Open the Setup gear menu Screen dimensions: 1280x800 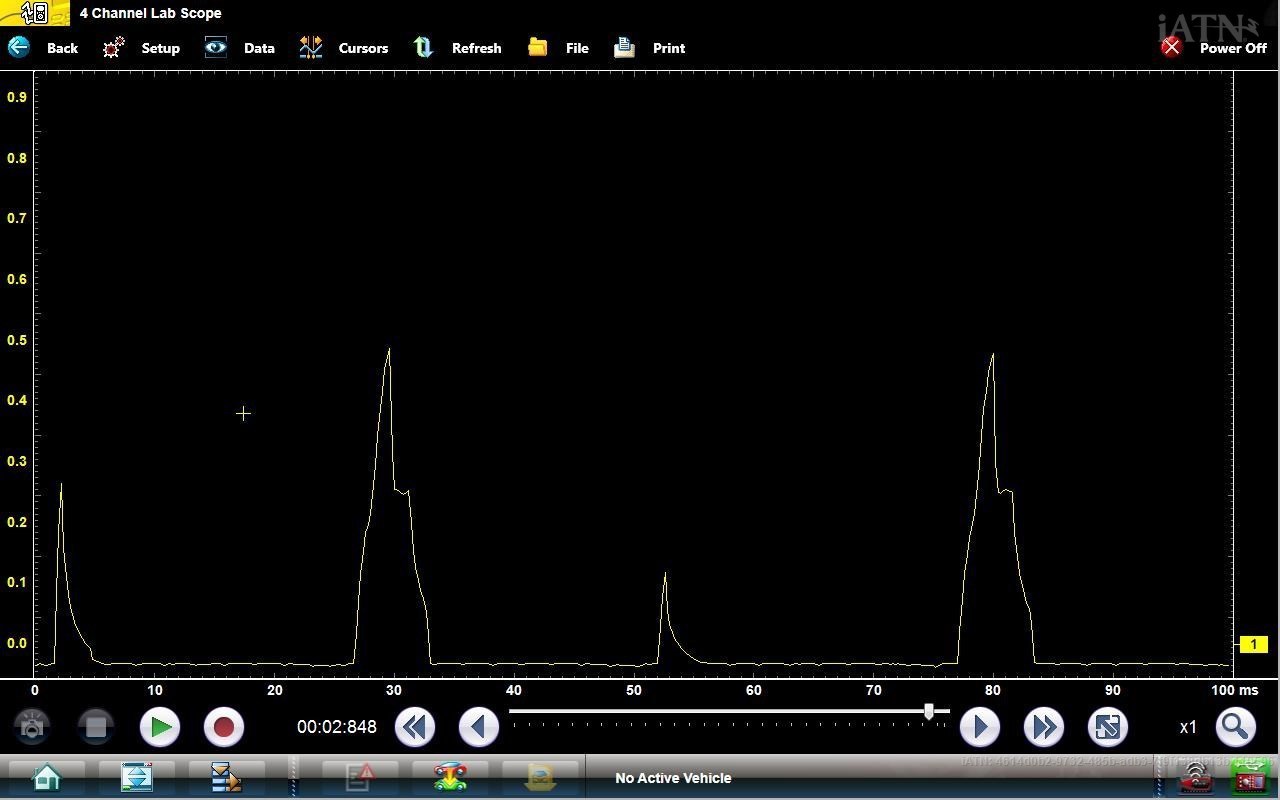pos(114,47)
